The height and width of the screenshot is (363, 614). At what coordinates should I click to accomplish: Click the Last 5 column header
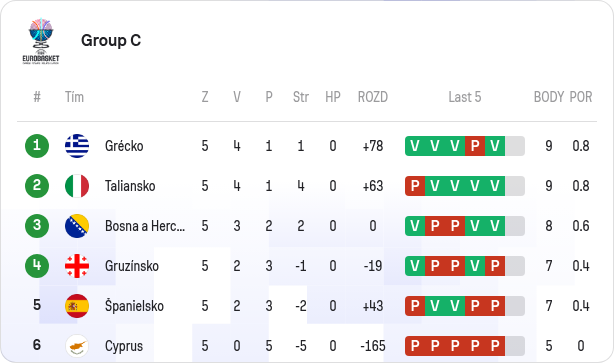pyautogui.click(x=465, y=97)
